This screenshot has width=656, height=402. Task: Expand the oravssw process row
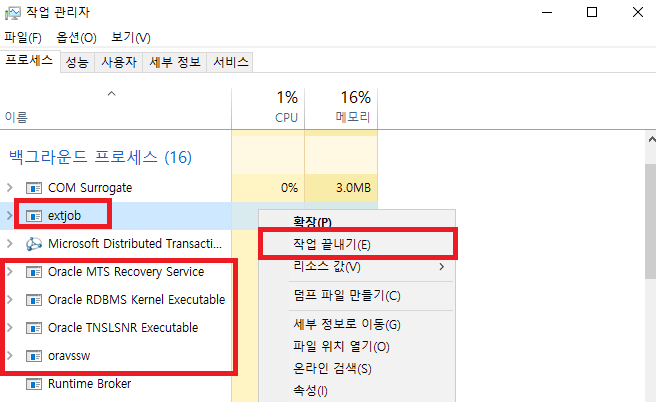pyautogui.click(x=10, y=356)
